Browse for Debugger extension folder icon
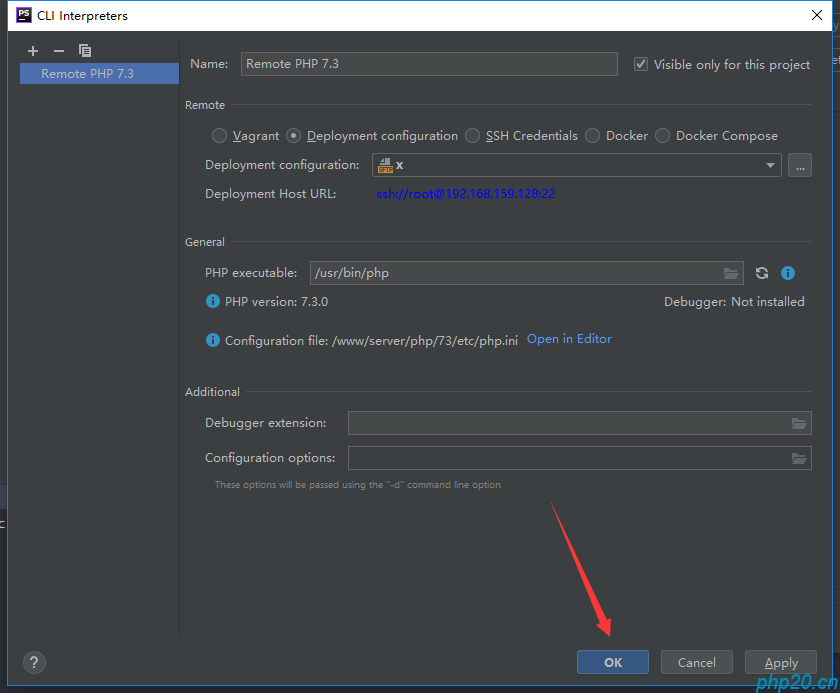Screen dimensions: 840x693 point(799,424)
